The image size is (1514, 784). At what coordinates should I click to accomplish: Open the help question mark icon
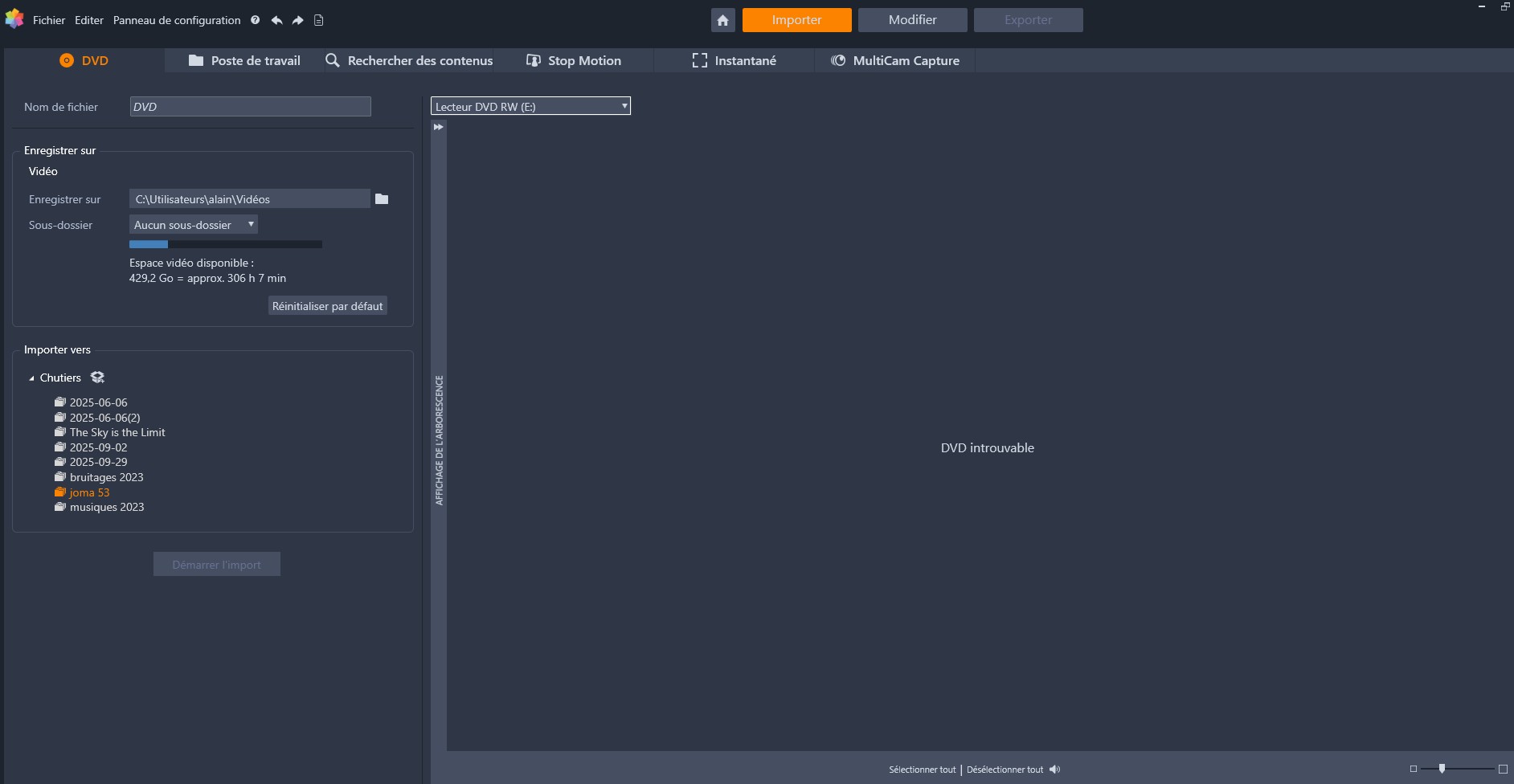(255, 20)
